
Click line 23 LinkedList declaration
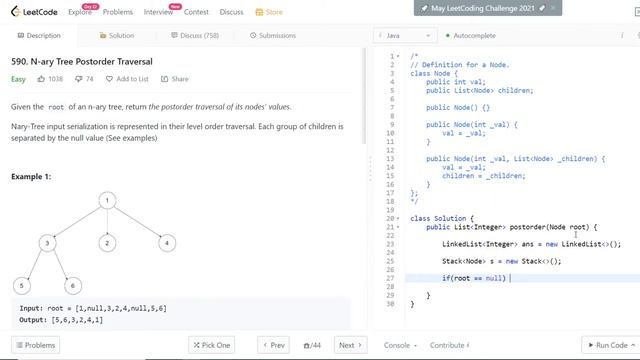531,244
